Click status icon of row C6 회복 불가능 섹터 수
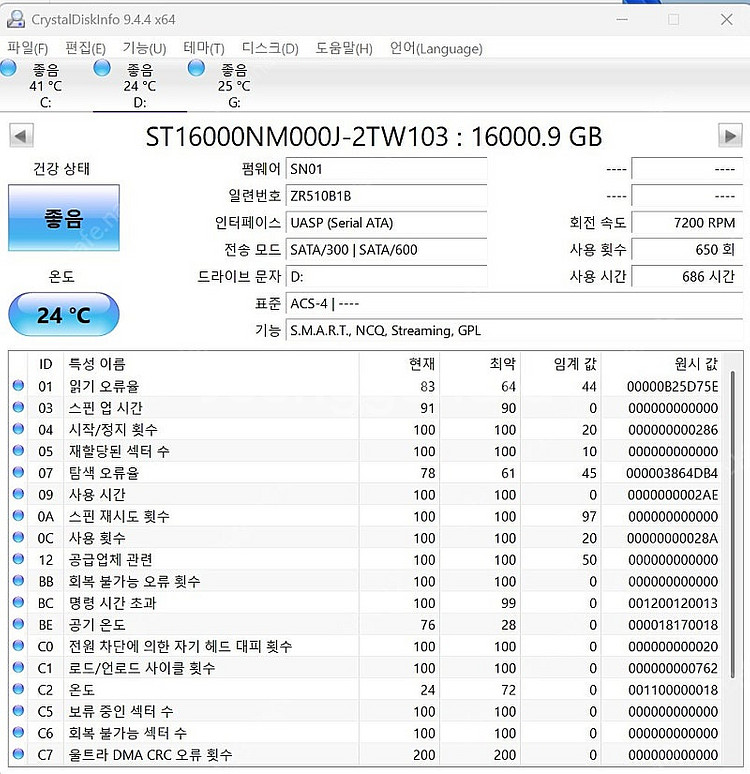Screen dimensions: 750x774 pos(18,733)
